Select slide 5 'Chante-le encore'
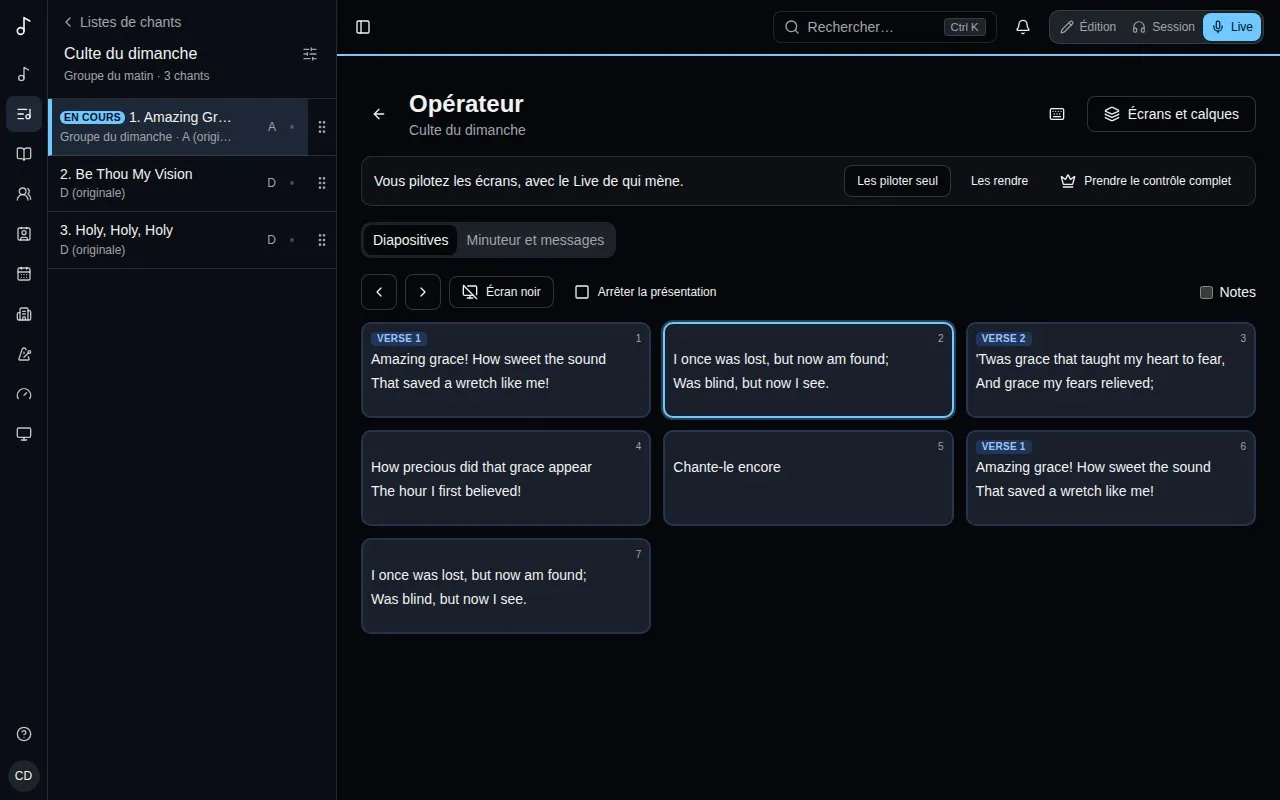 [808, 478]
